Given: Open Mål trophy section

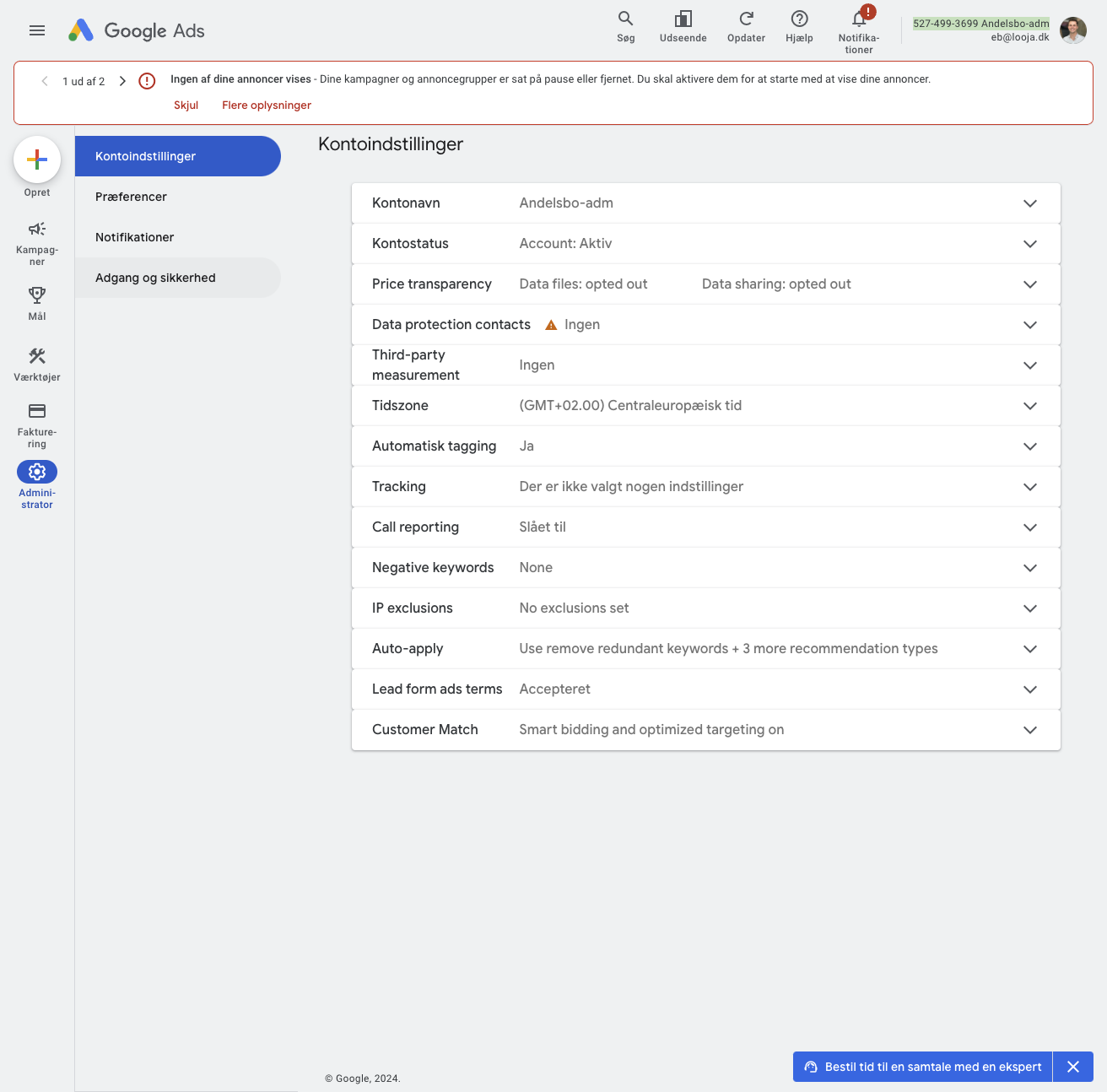Looking at the screenshot, I should 37,304.
